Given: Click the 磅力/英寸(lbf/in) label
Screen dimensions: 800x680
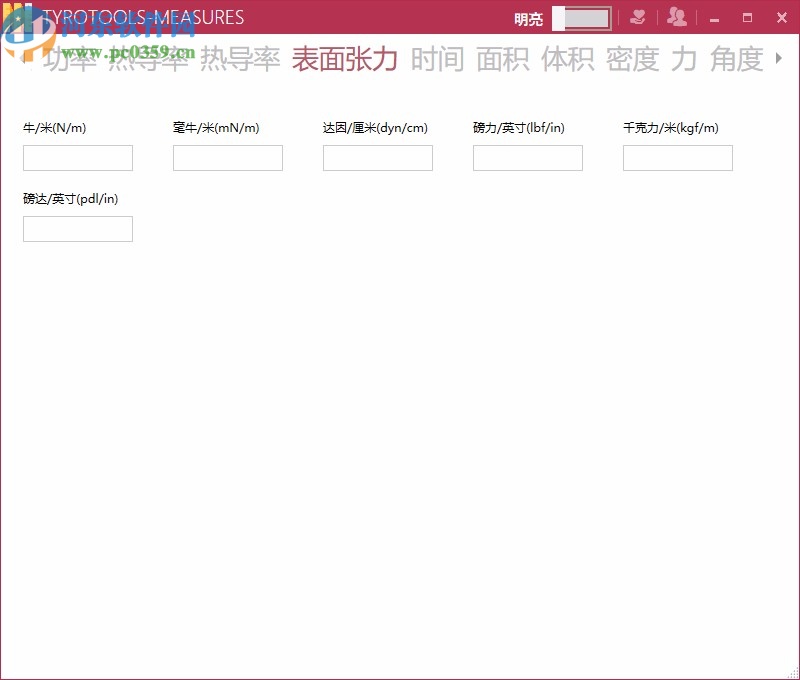Looking at the screenshot, I should tap(519, 128).
